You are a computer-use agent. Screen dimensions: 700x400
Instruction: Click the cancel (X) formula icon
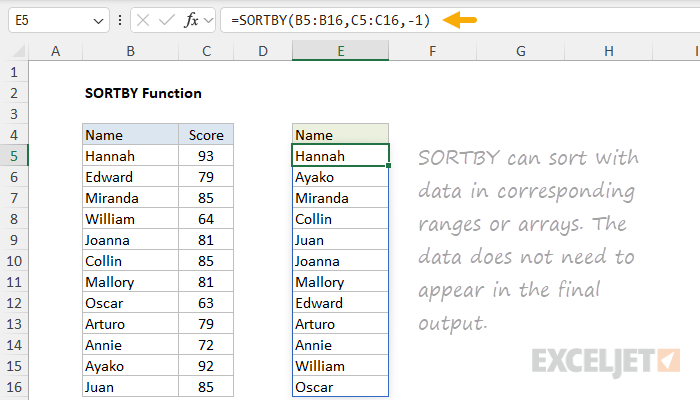(143, 20)
